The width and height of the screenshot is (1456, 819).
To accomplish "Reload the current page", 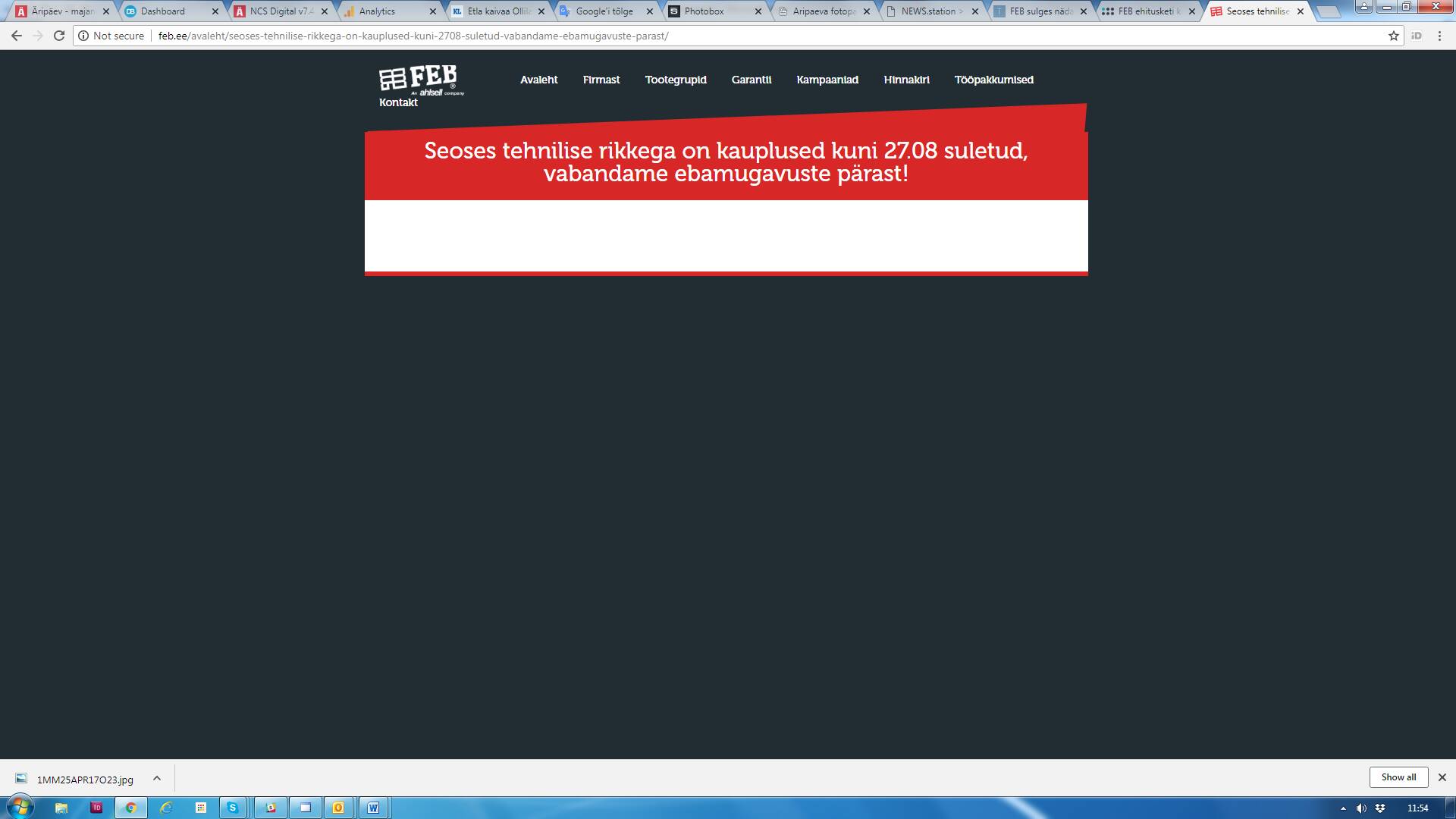I will (x=58, y=35).
